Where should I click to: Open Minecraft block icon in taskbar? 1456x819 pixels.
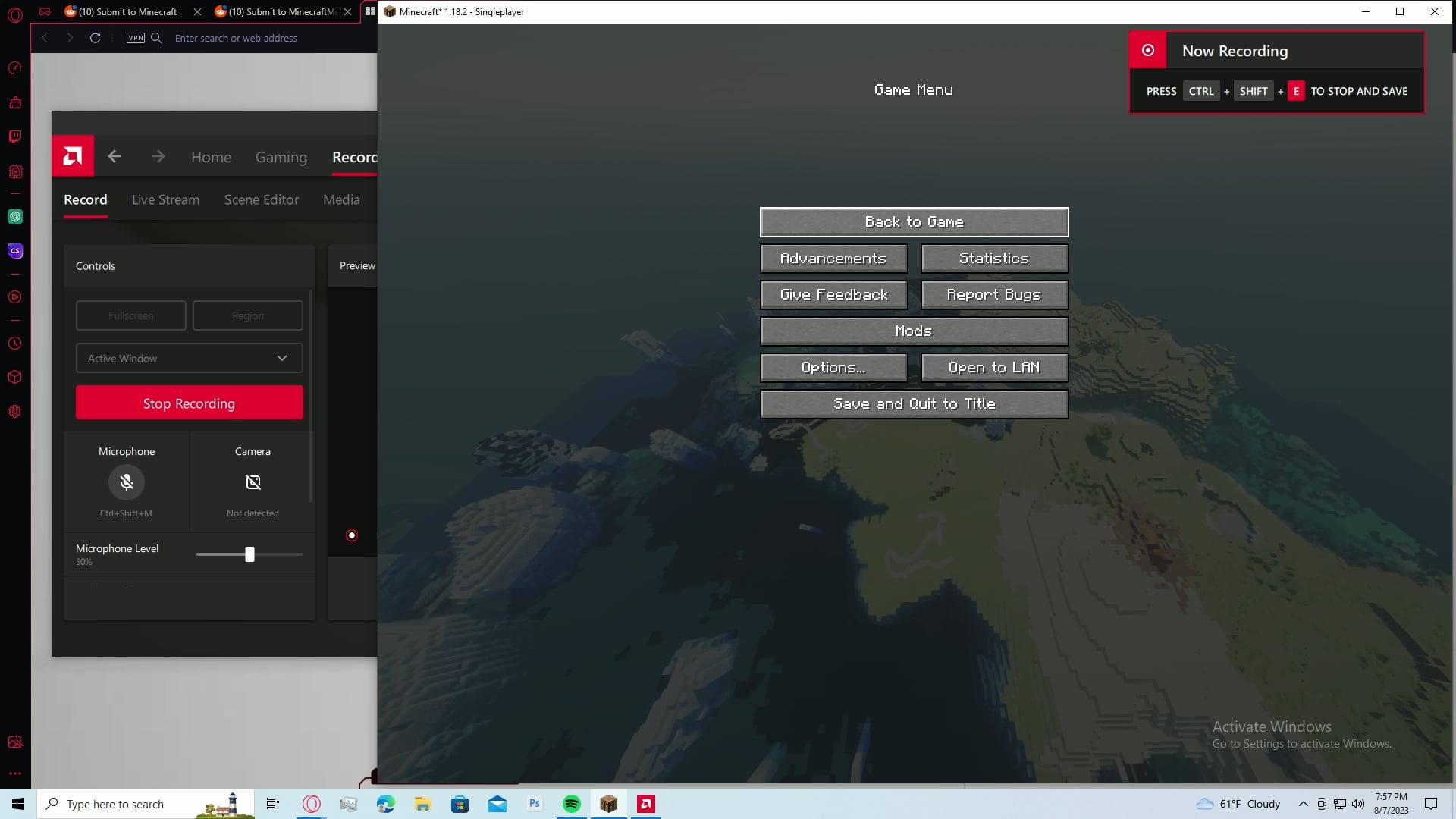[609, 804]
